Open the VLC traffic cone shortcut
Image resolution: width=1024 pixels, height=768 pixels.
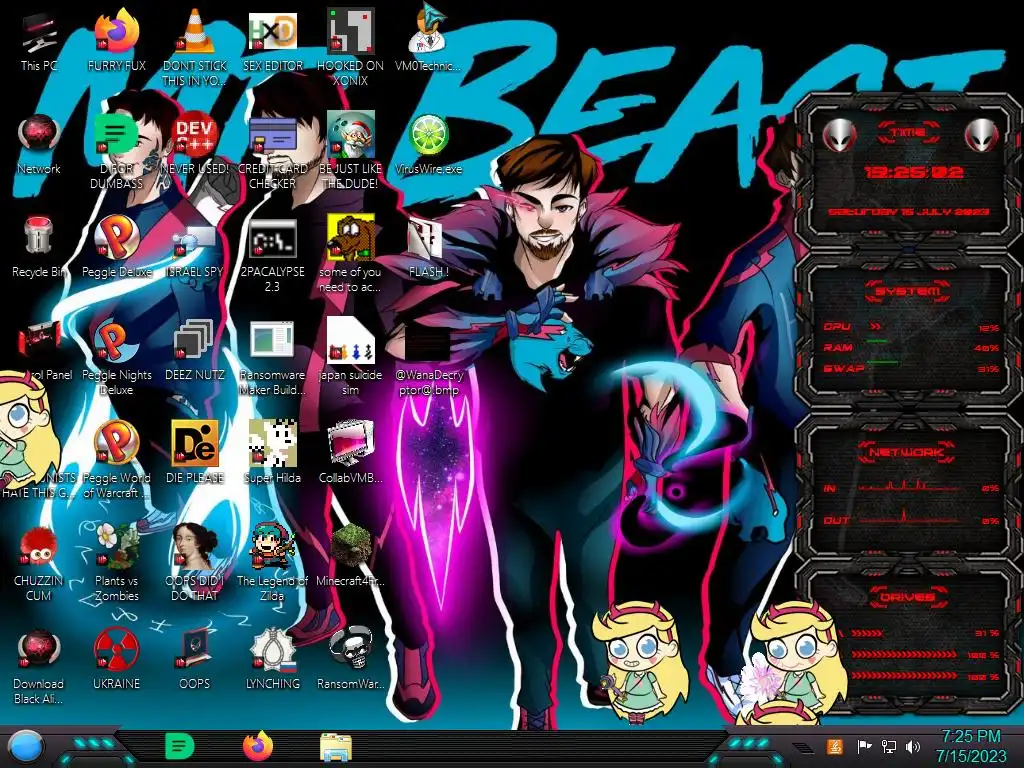tap(195, 48)
